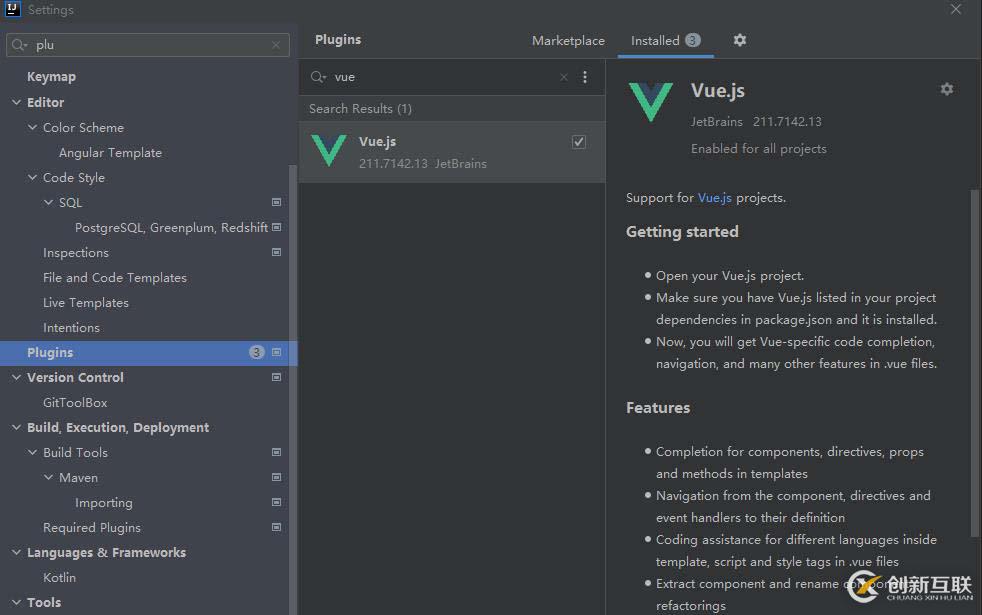Disable the Vue.js plugin checkbox
Screen dimensions: 982x615
click(579, 142)
